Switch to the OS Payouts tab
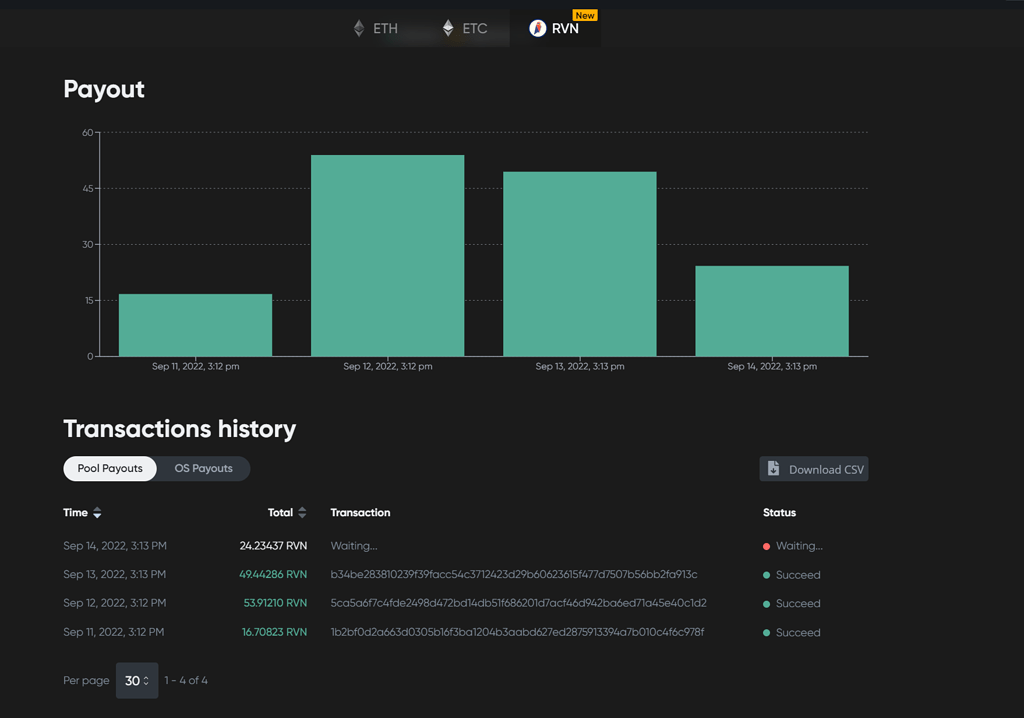The height and width of the screenshot is (718, 1024). coord(203,468)
